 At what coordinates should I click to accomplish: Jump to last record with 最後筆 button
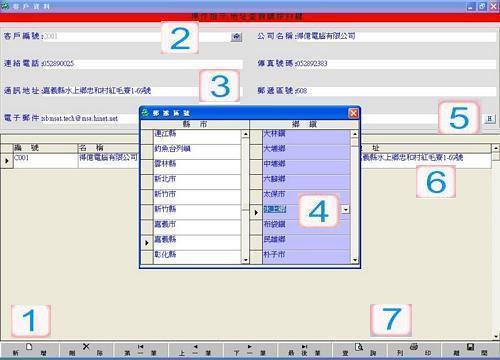[x=304, y=350]
